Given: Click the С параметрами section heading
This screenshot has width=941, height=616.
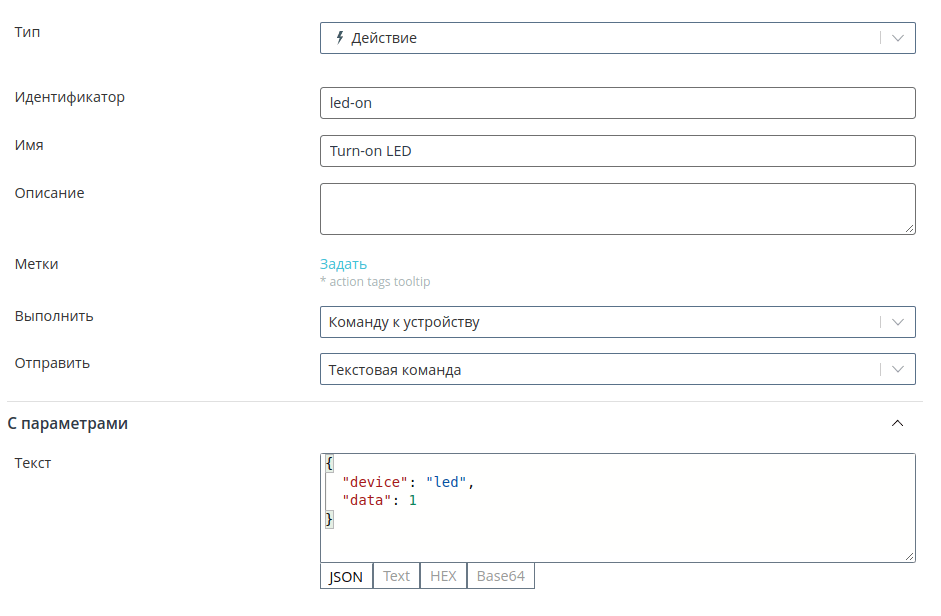Looking at the screenshot, I should (x=67, y=423).
